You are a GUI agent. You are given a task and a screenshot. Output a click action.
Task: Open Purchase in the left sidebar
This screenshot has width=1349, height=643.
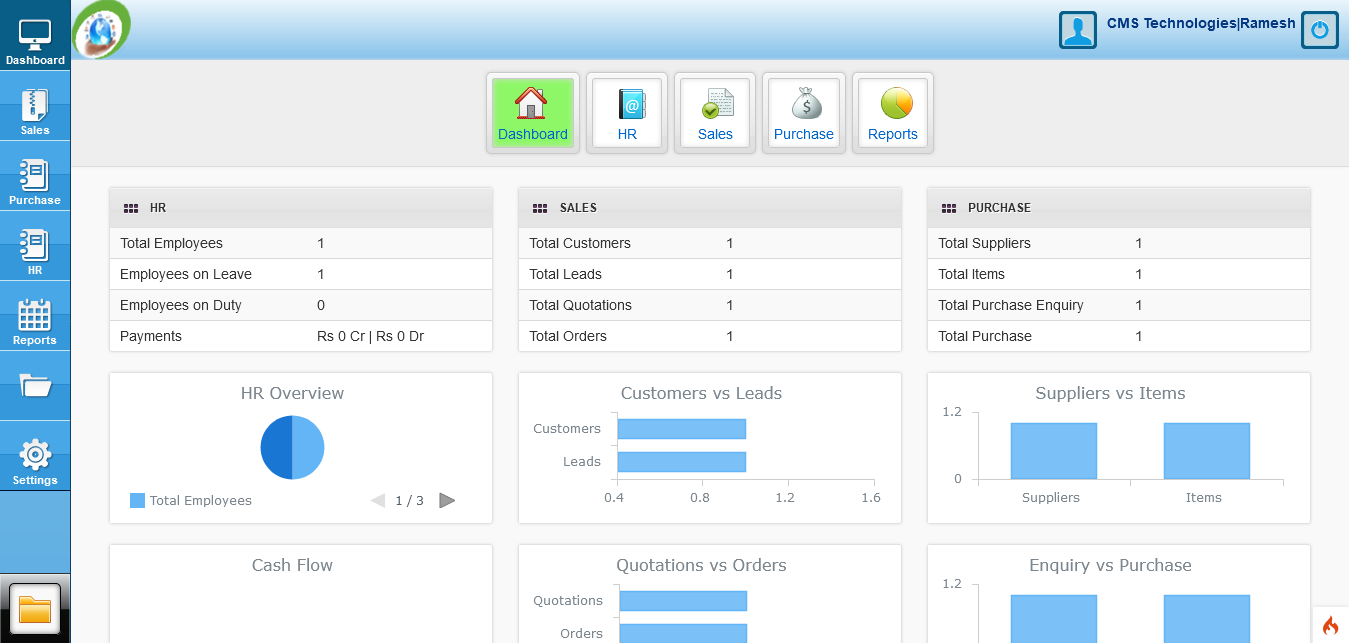click(x=35, y=176)
